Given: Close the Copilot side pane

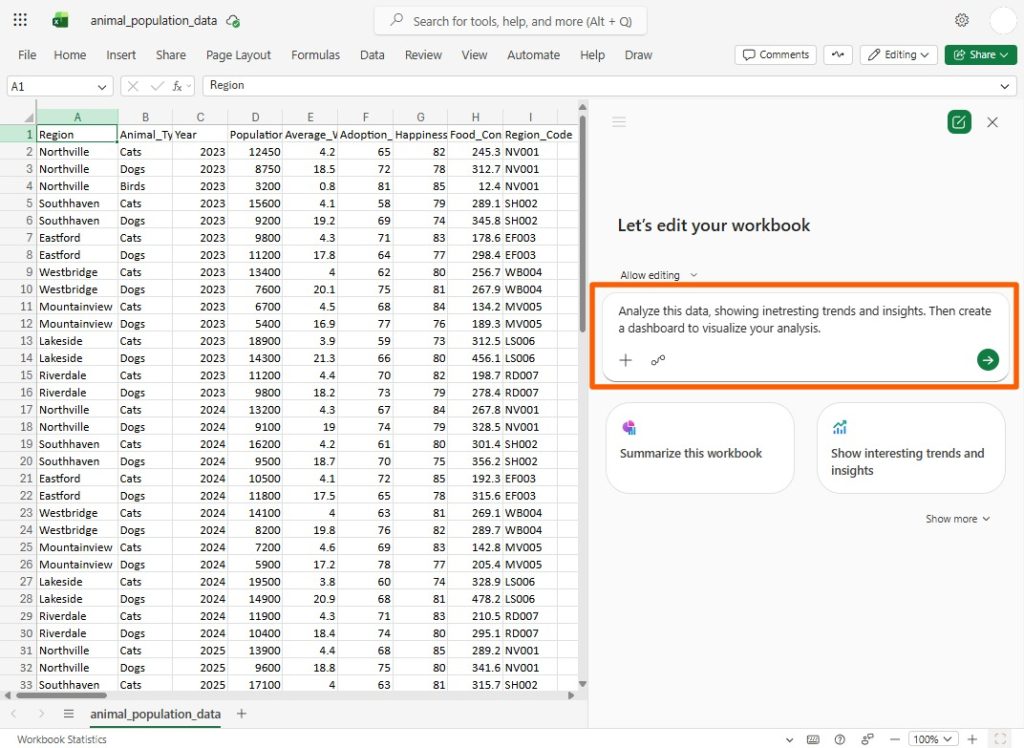Looking at the screenshot, I should [x=992, y=122].
